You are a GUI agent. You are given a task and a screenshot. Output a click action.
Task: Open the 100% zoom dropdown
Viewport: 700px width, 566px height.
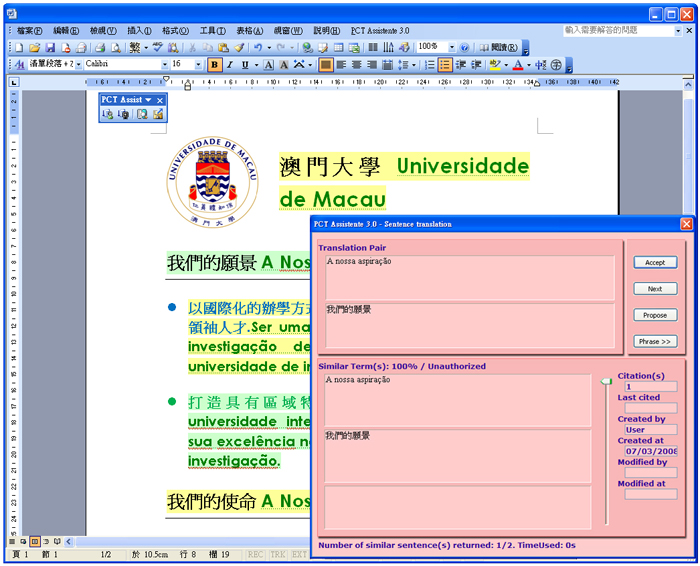pos(452,47)
